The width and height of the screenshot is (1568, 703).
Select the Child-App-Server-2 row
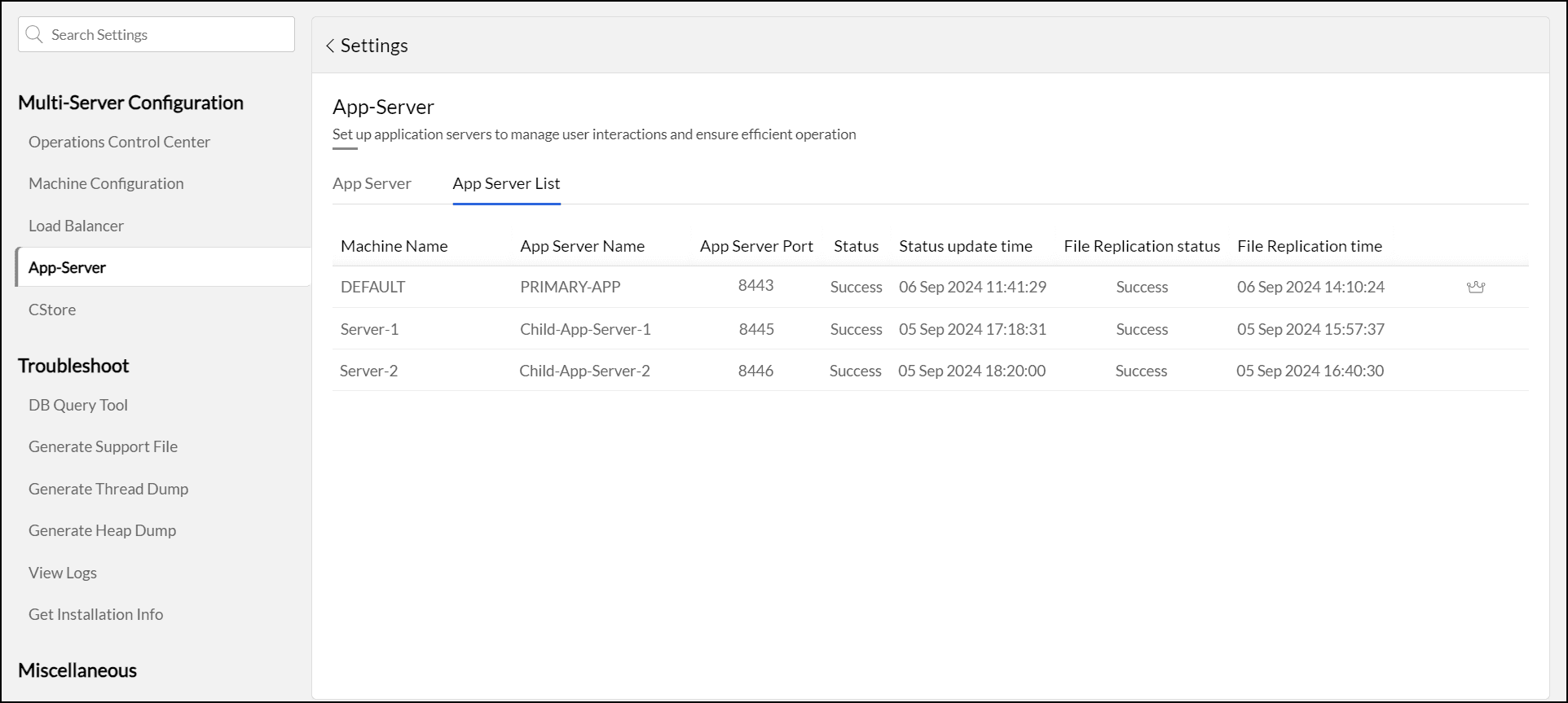click(x=584, y=371)
